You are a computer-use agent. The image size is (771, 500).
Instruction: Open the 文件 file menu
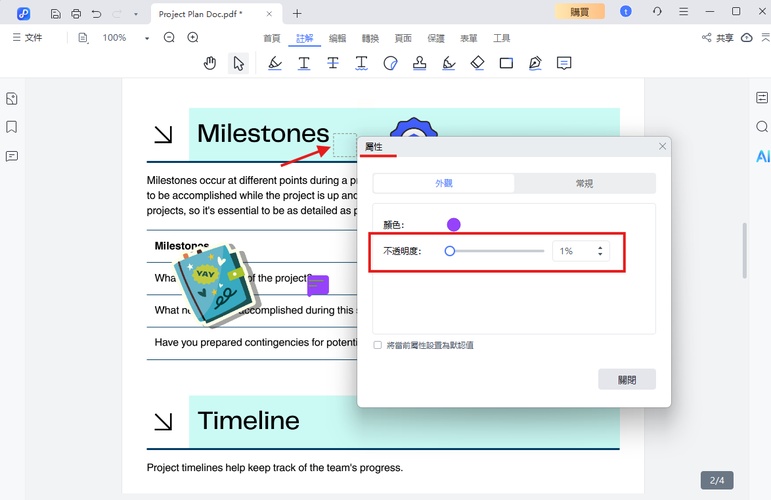[x=27, y=37]
